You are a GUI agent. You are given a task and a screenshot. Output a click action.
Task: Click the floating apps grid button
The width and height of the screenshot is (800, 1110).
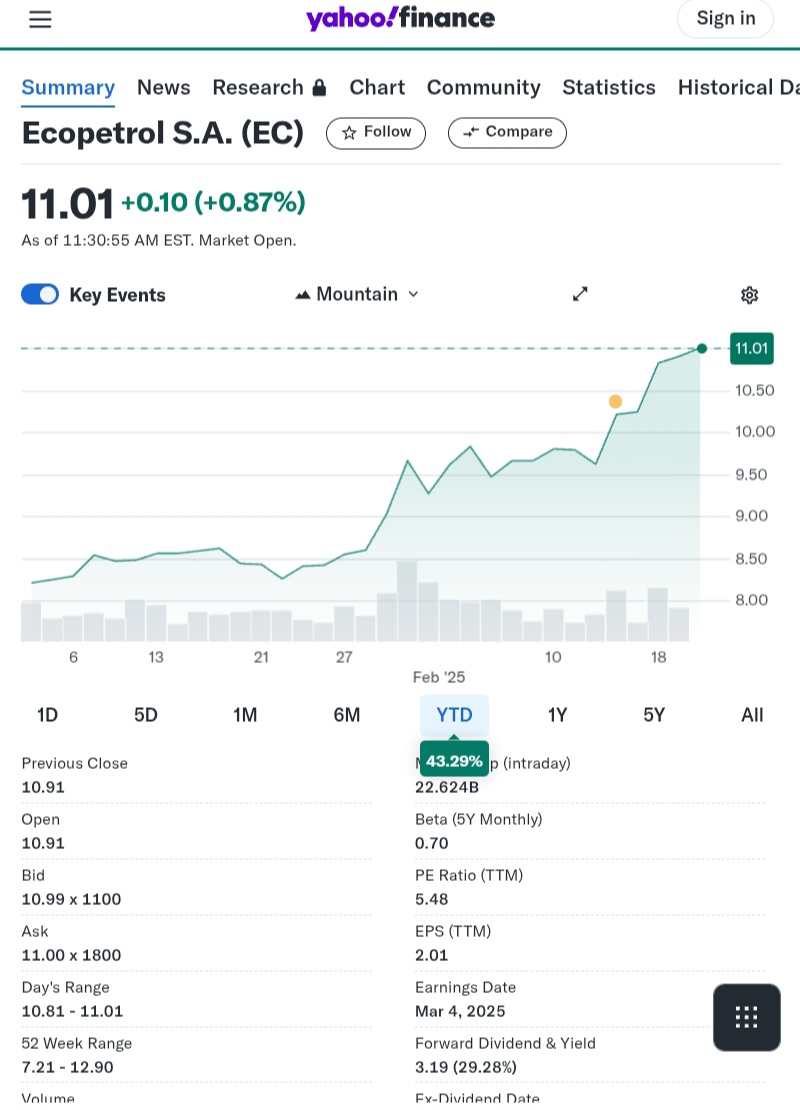pos(746,1017)
